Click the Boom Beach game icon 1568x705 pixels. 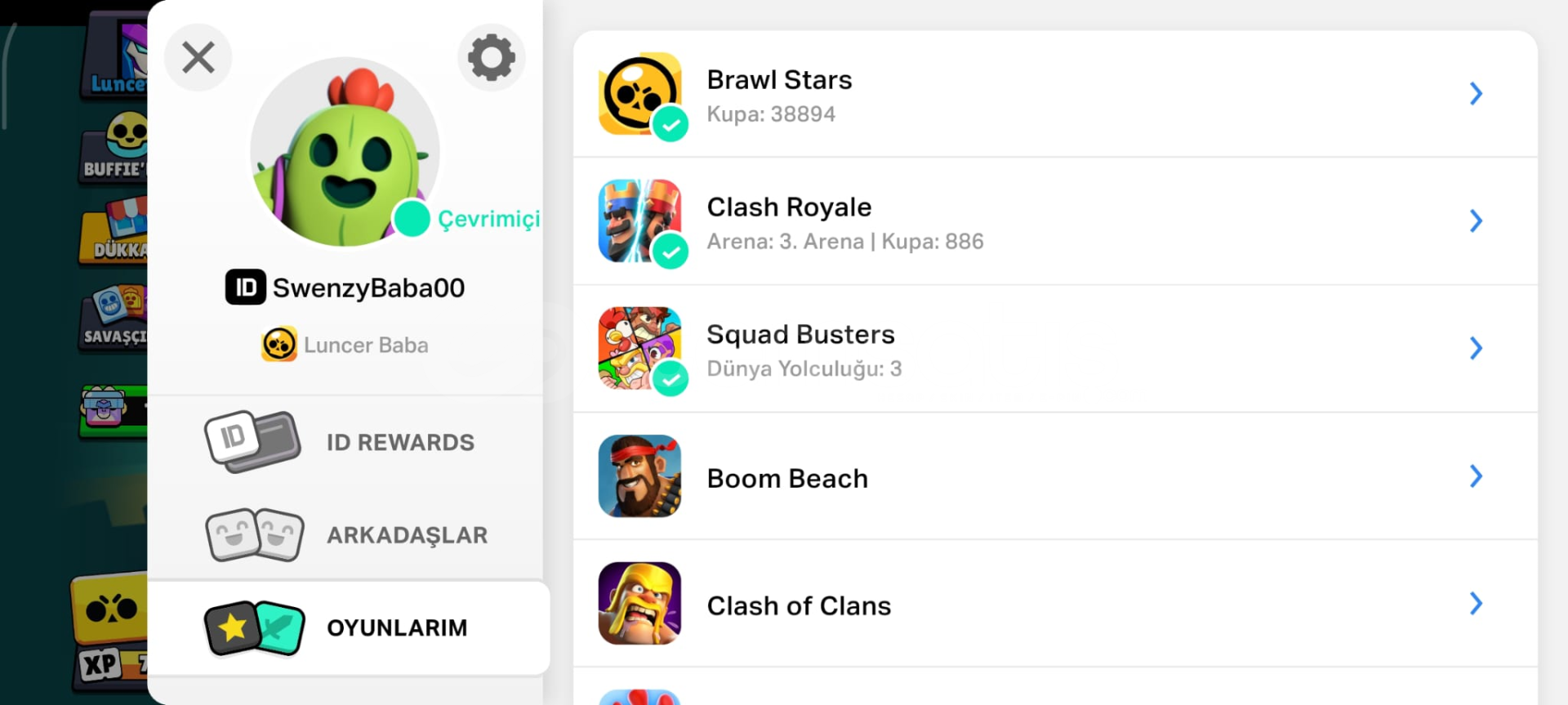pos(639,476)
